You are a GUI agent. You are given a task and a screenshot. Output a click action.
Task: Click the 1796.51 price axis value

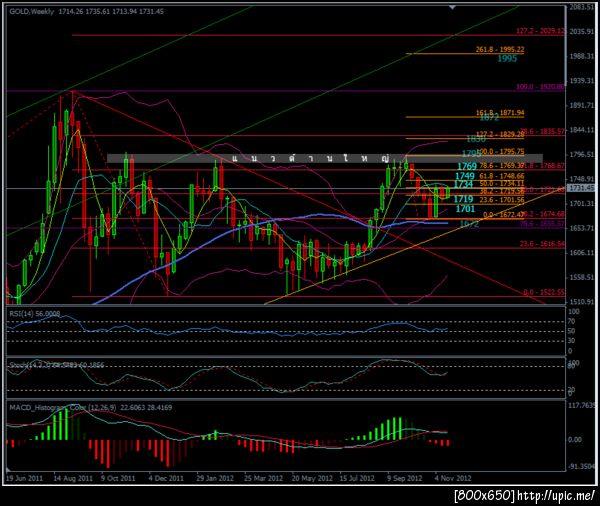pos(581,155)
